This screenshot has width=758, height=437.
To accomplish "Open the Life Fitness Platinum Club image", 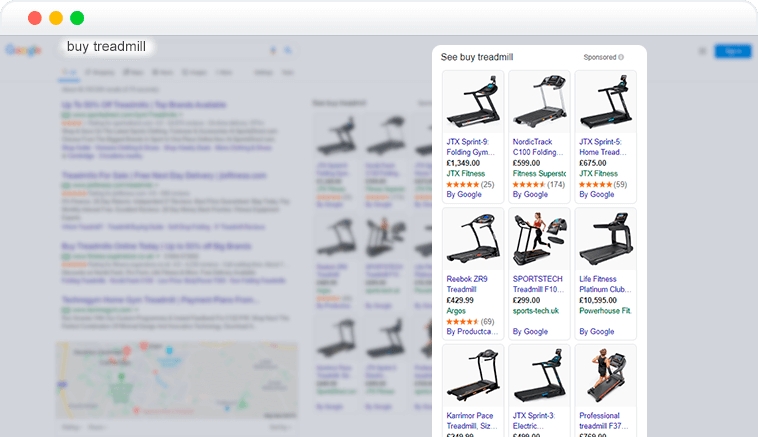I will pos(605,239).
